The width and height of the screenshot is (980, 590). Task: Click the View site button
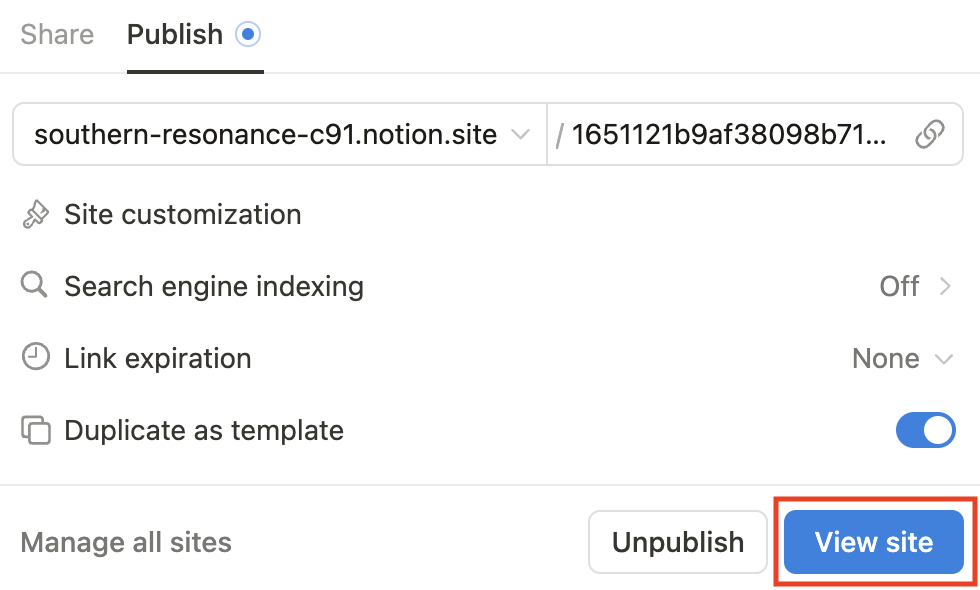pyautogui.click(x=873, y=542)
